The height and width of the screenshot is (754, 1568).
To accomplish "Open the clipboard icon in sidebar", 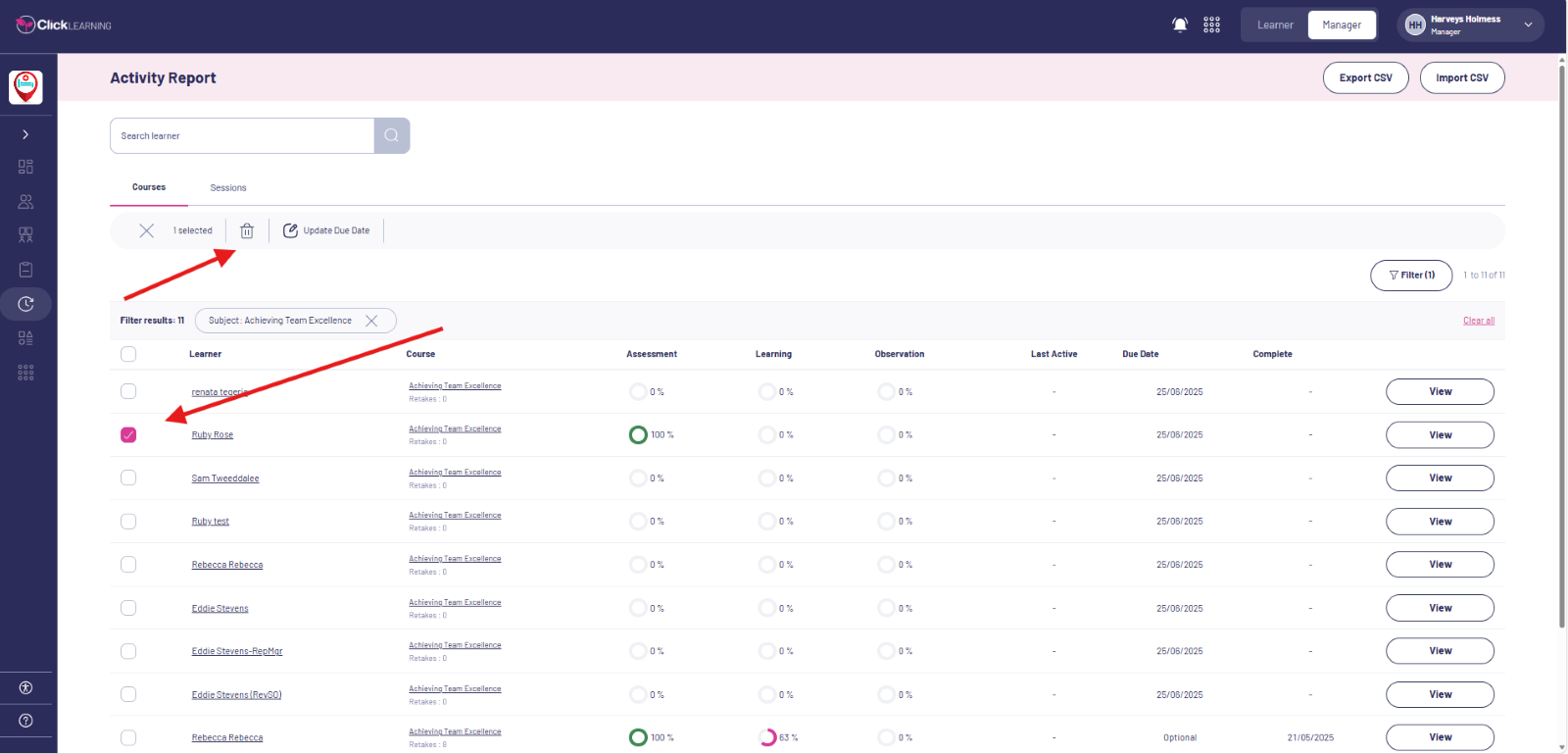I will click(x=25, y=270).
